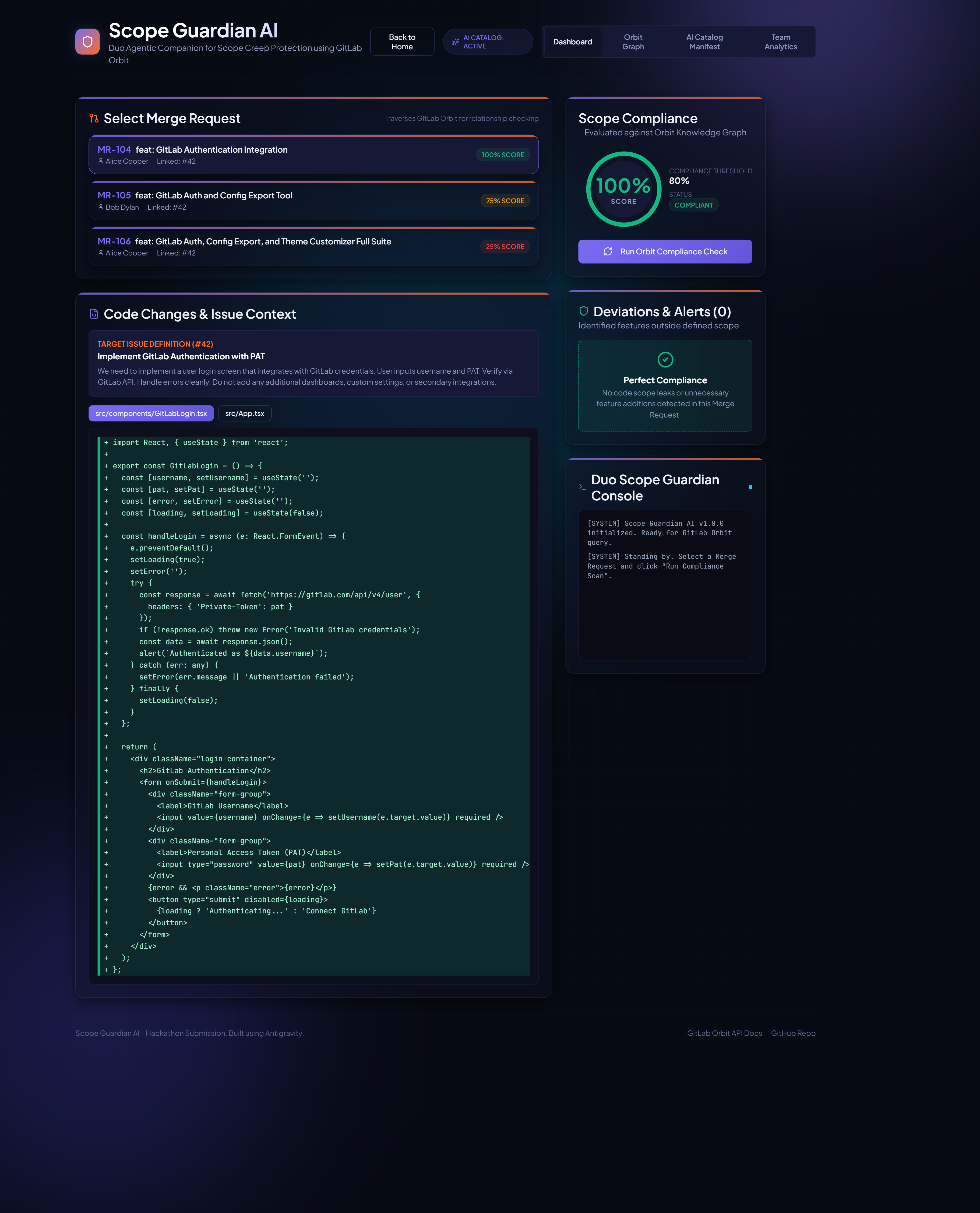Open the GitLab Orbit API Docs link
The width and height of the screenshot is (980, 1213).
[724, 1033]
